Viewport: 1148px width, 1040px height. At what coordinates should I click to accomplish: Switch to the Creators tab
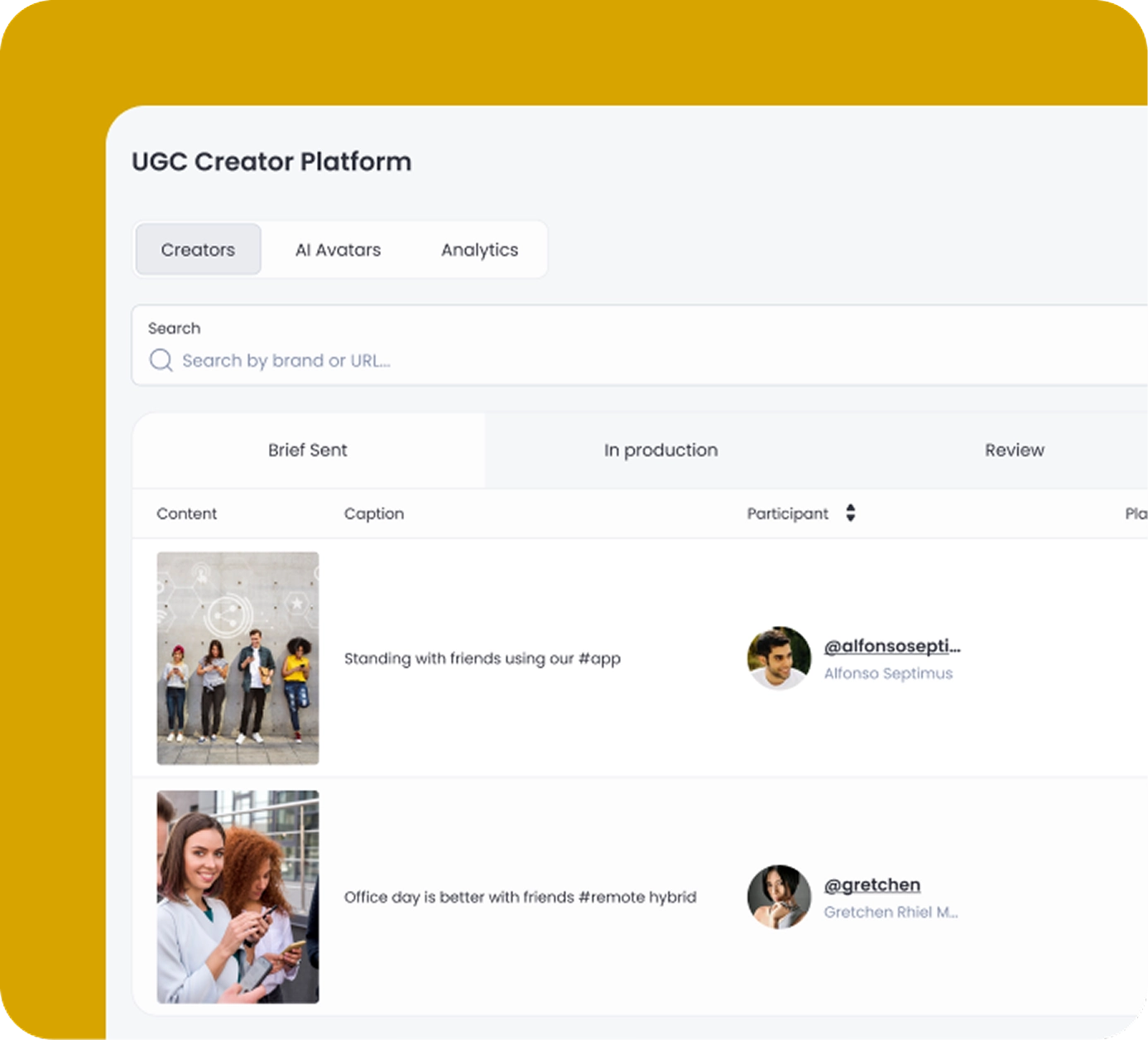coord(198,249)
